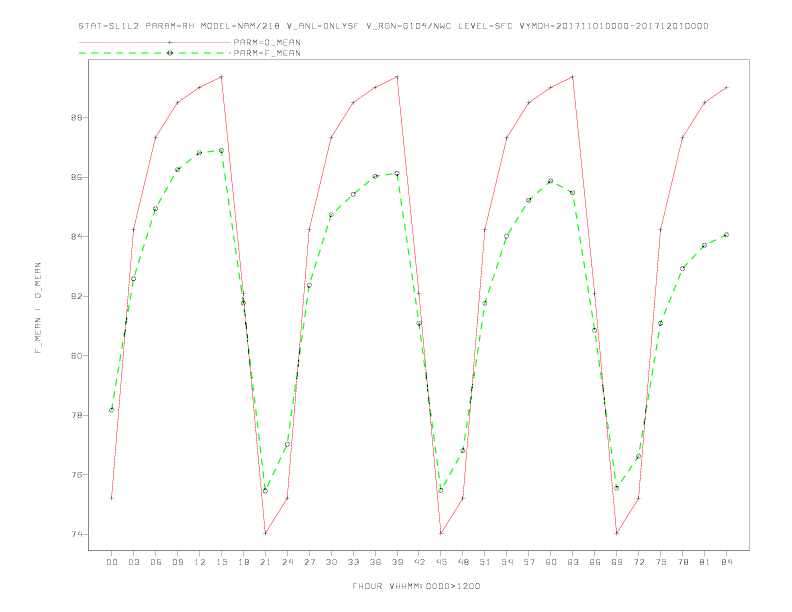Click the green F_MEAN circle marker at hour 45

pos(441,490)
